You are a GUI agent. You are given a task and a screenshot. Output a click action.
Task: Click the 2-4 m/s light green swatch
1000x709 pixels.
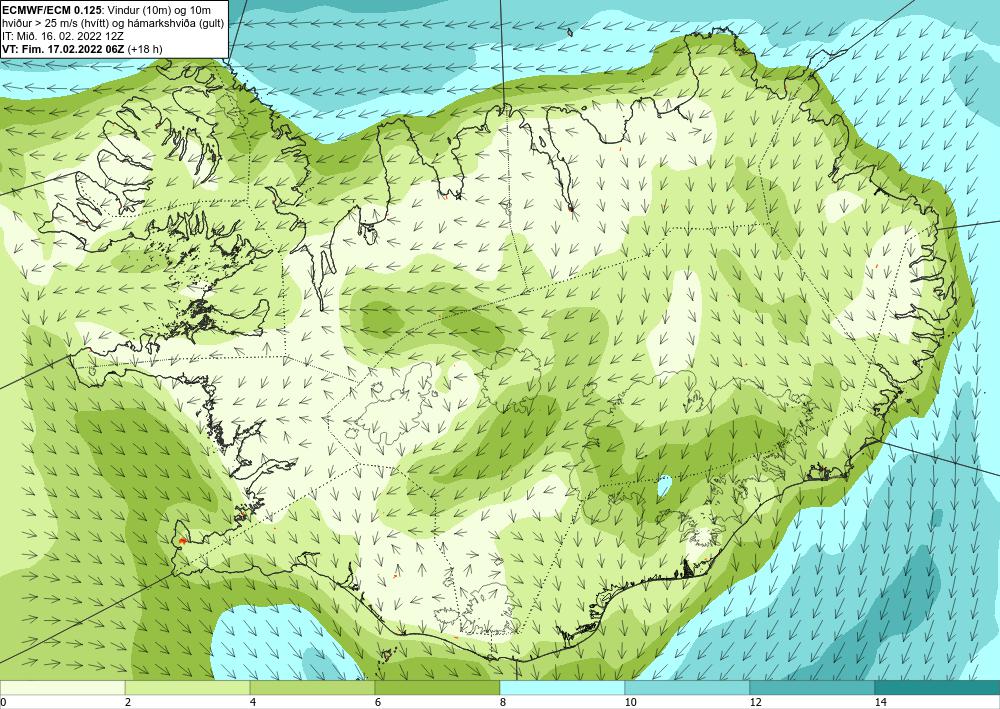point(188,687)
